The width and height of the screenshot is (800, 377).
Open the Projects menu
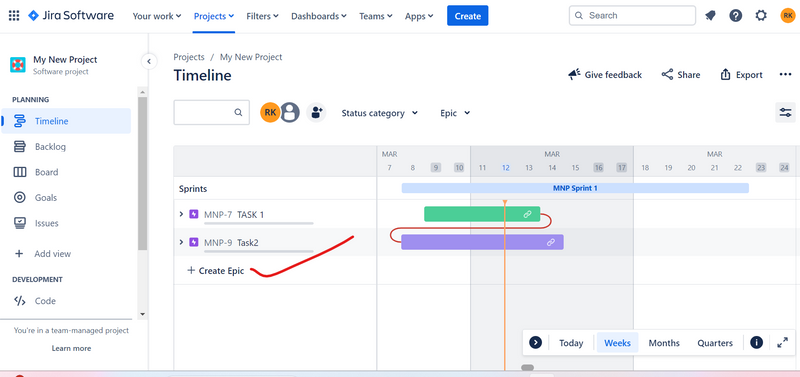click(x=214, y=16)
